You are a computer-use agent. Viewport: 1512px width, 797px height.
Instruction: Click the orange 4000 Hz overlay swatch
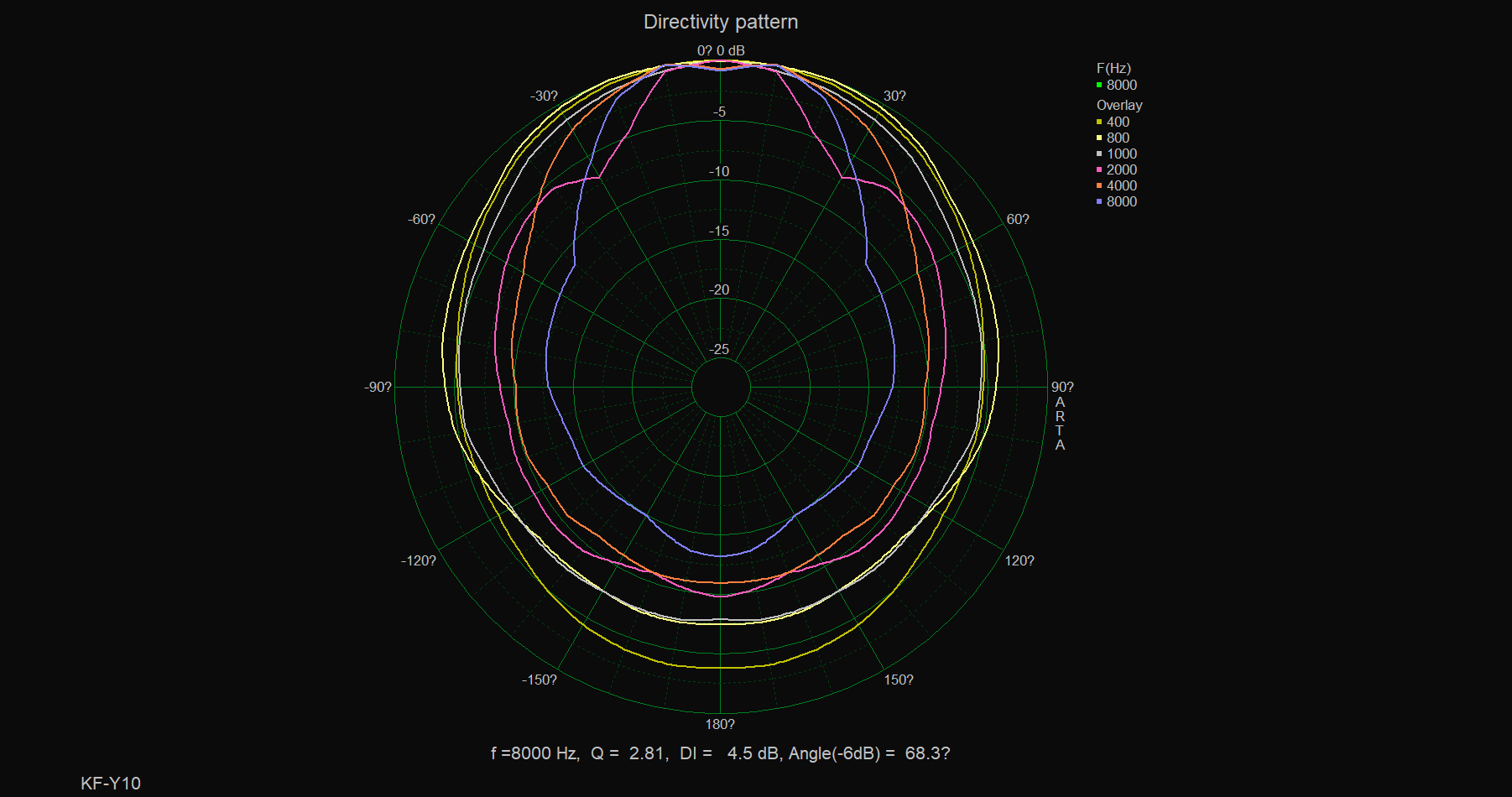[x=1099, y=185]
